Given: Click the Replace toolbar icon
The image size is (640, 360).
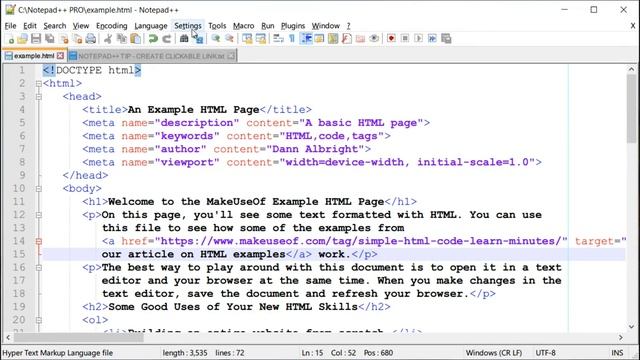Looking at the screenshot, I should (x=198, y=39).
